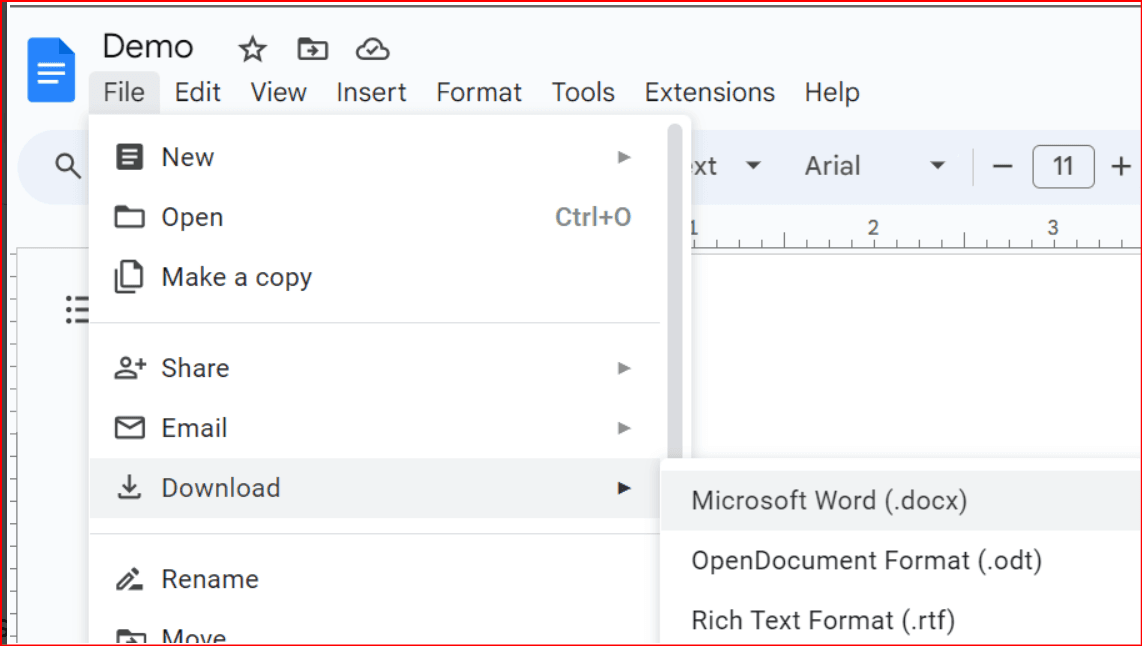Screen dimensions: 1142x646
Task: Select OpenDocument Format (.odt) option
Action: (866, 560)
